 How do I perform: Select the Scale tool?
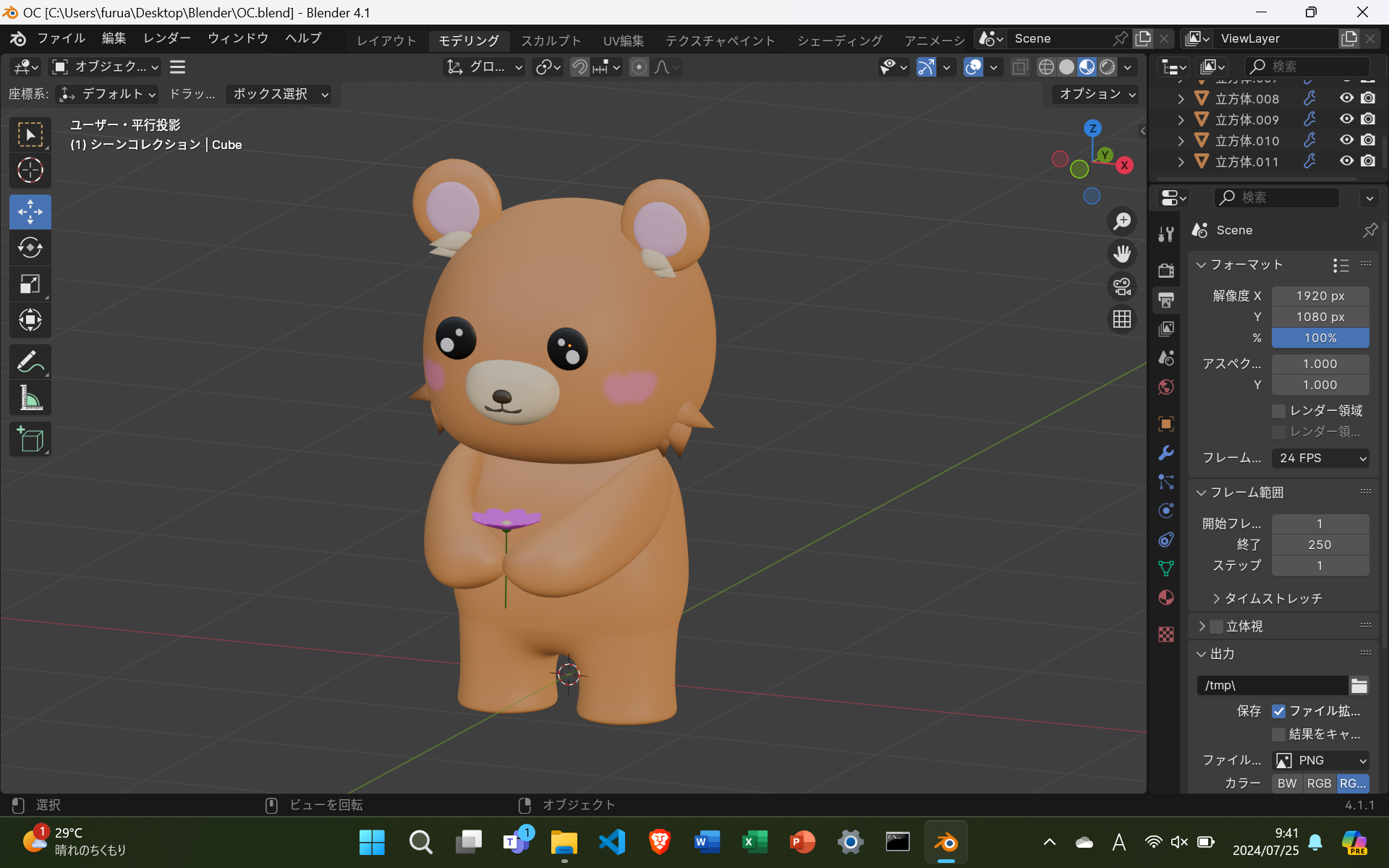(x=30, y=284)
